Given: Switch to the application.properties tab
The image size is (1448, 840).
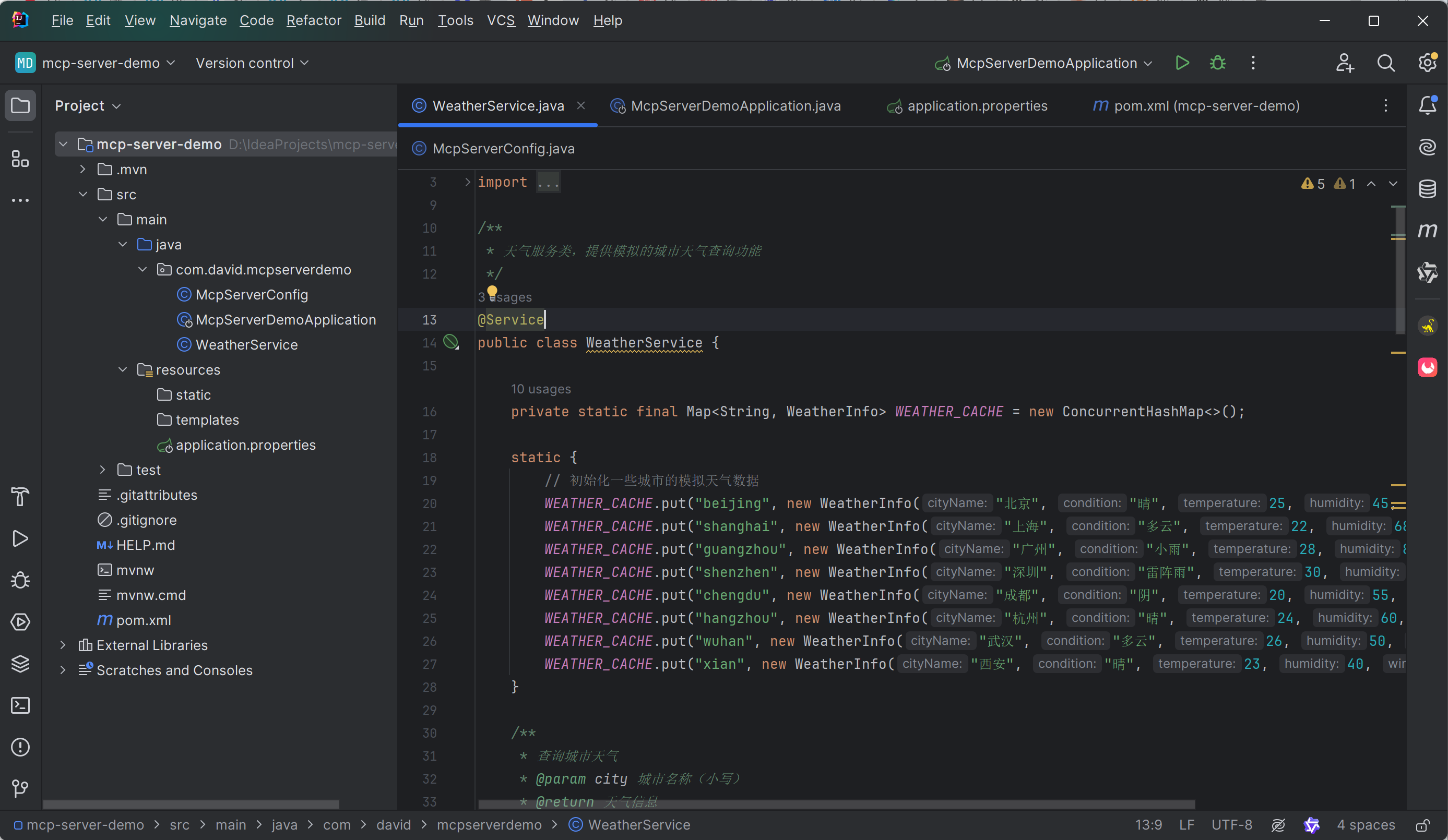Looking at the screenshot, I should (976, 105).
